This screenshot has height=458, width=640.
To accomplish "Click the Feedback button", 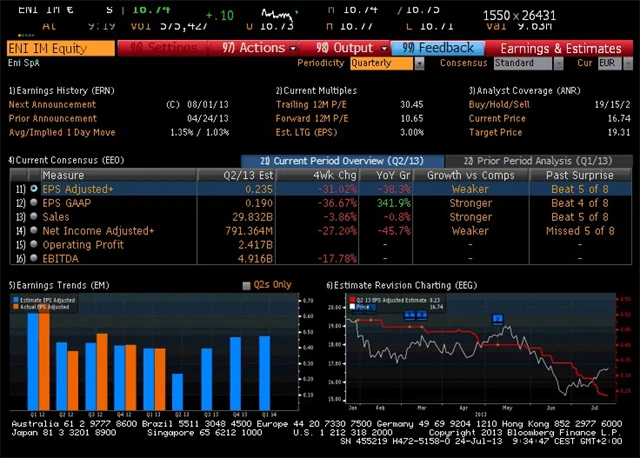I will (x=439, y=48).
